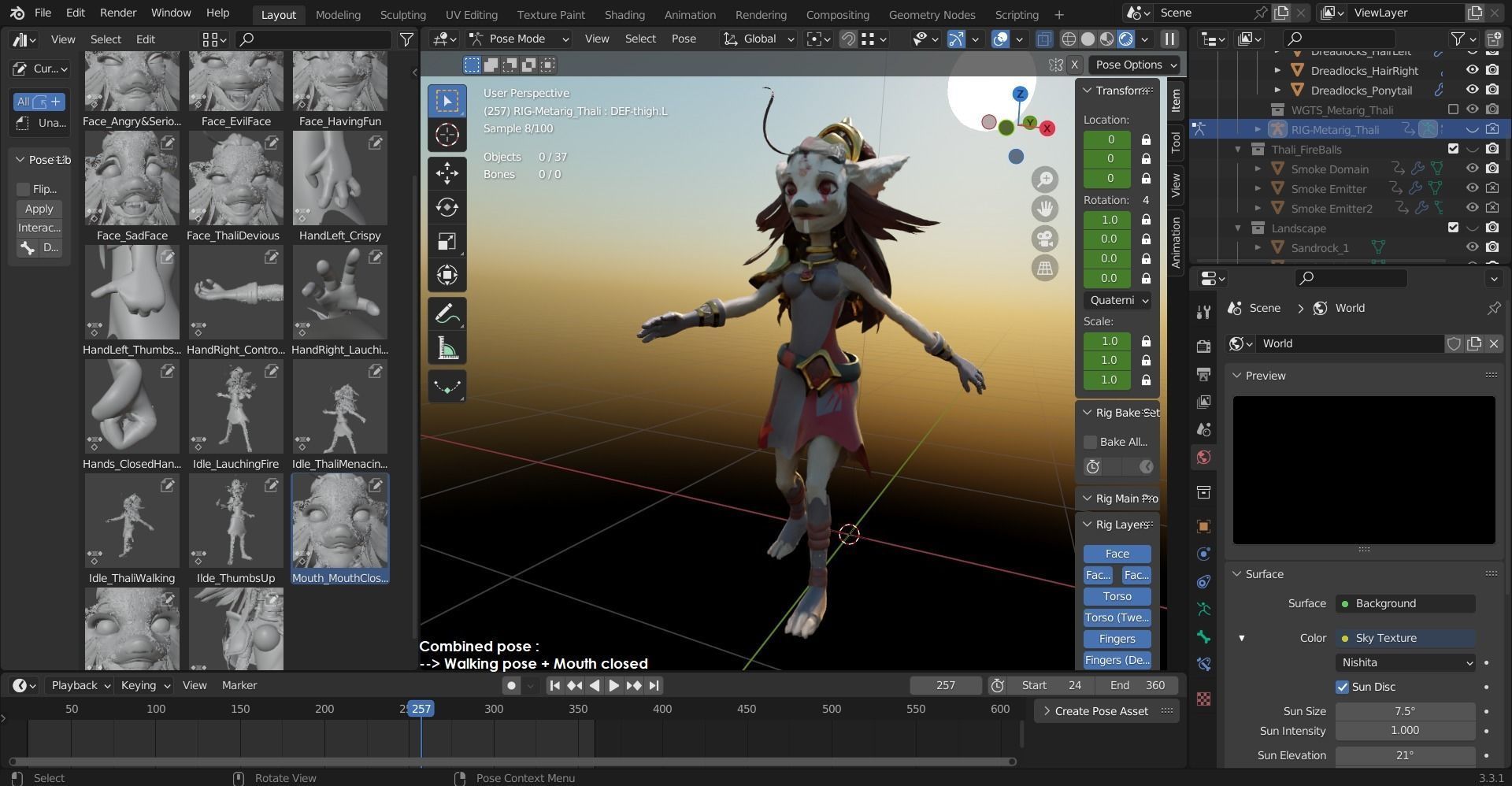
Task: Toggle the Landscape collection checkbox
Action: [x=1453, y=228]
